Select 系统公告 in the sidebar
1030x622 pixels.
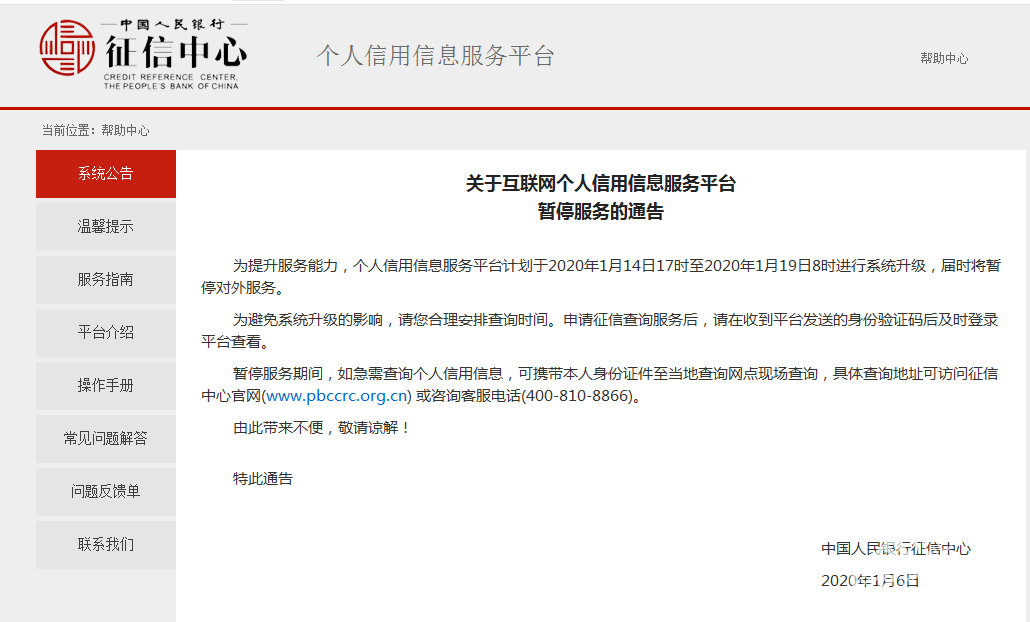pos(106,173)
